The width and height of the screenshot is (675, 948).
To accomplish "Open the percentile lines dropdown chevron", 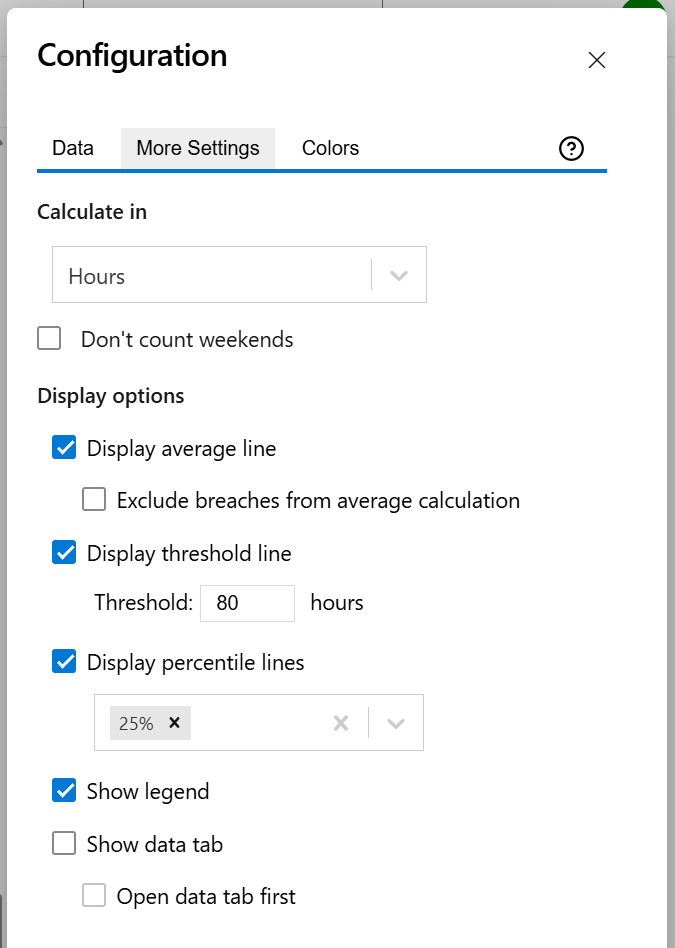I will [398, 722].
